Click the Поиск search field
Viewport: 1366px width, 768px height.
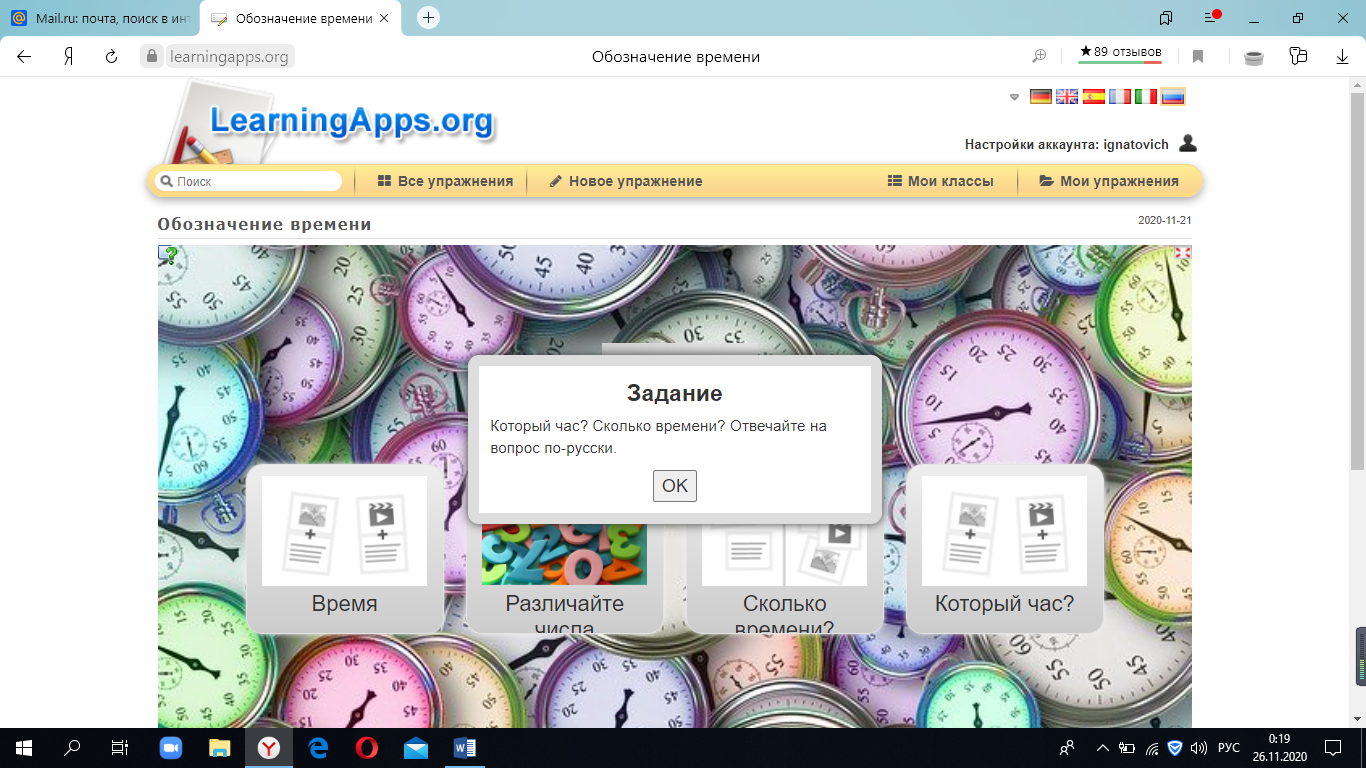(255, 182)
